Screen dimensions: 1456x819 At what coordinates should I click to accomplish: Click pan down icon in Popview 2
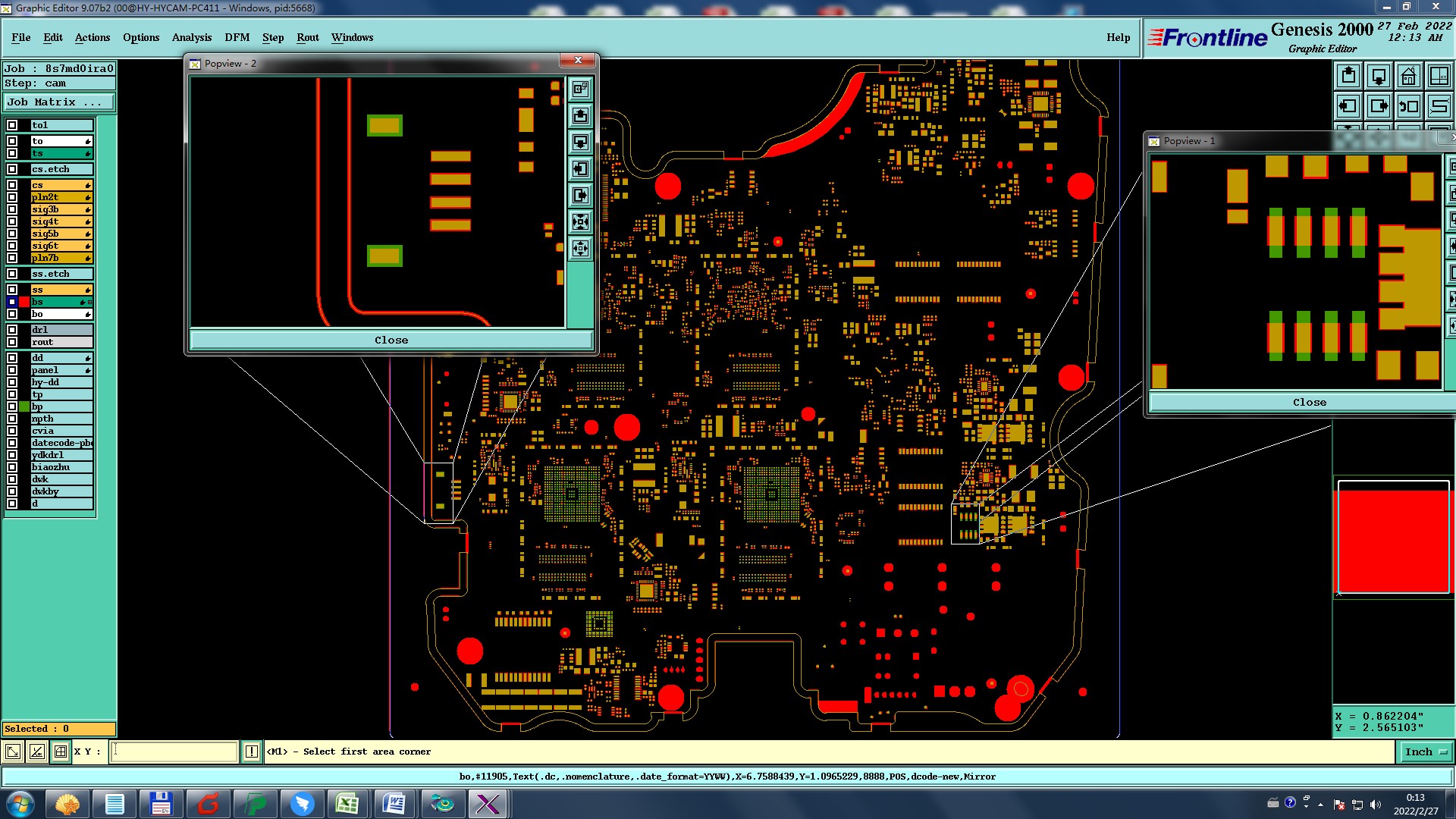[x=580, y=142]
